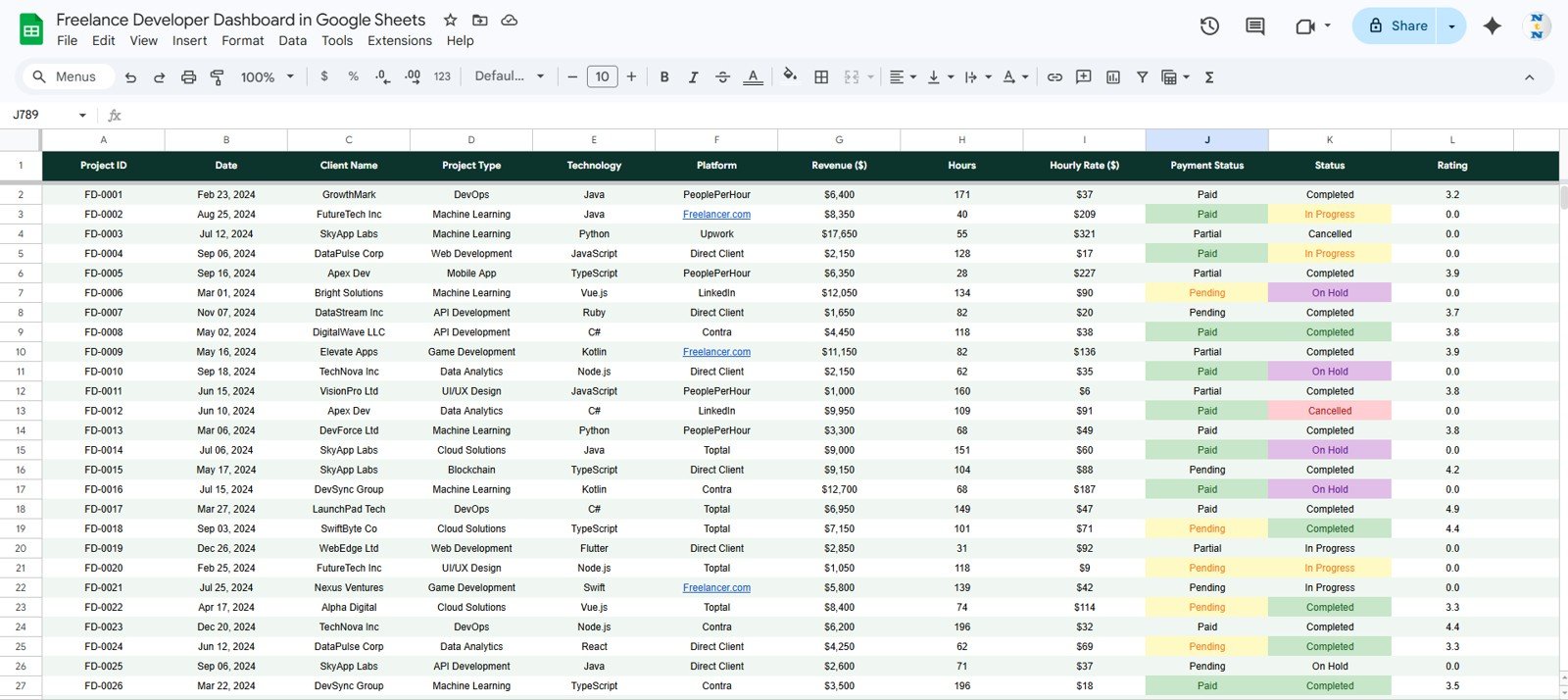Open Freelancer.com link for FD-0002
Viewport: 1568px width, 700px height.
pyautogui.click(x=716, y=215)
